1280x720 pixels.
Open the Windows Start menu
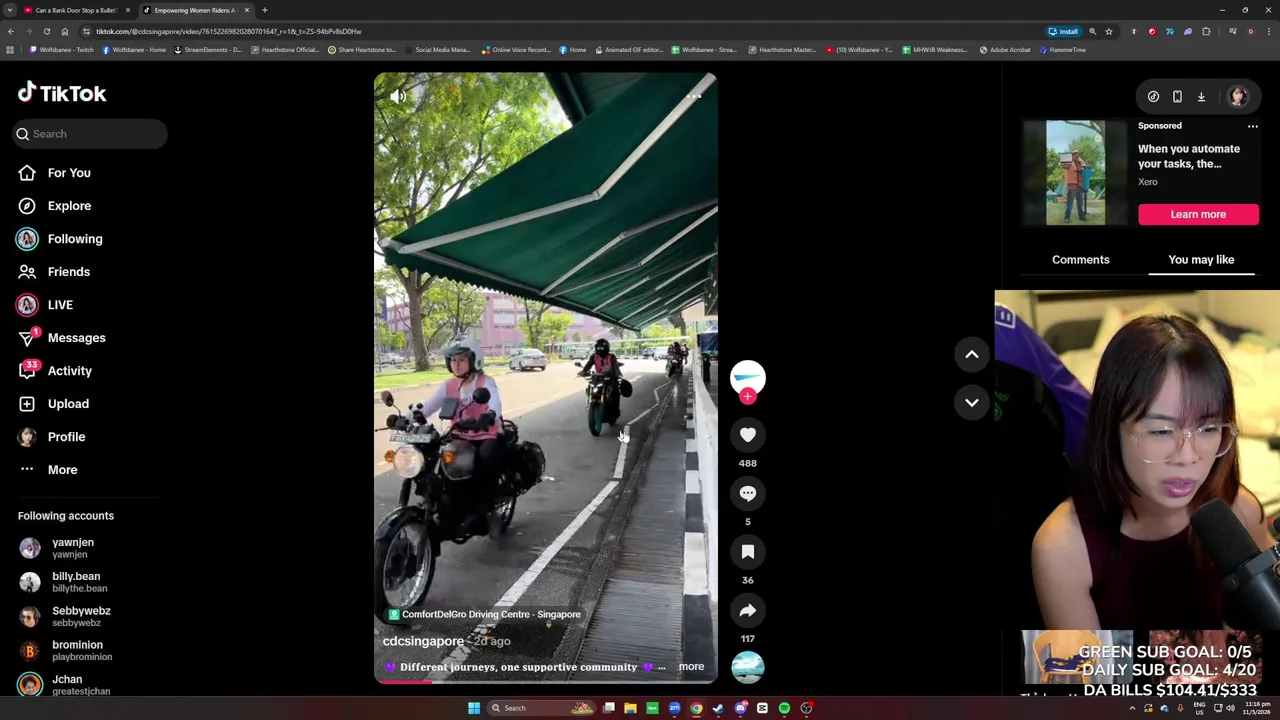click(474, 708)
